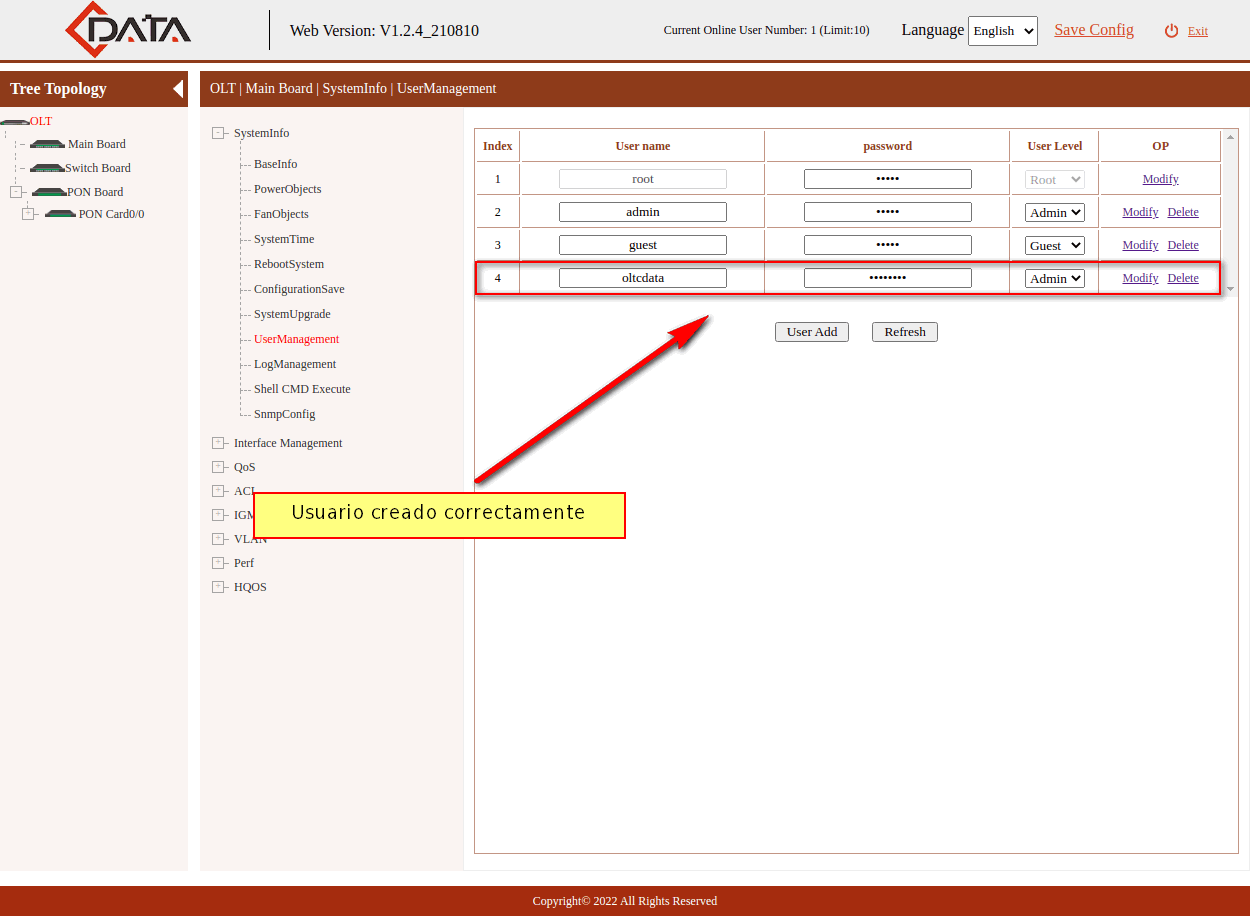Select the Main Board device icon
Screen dimensions: 1250x916
47,145
